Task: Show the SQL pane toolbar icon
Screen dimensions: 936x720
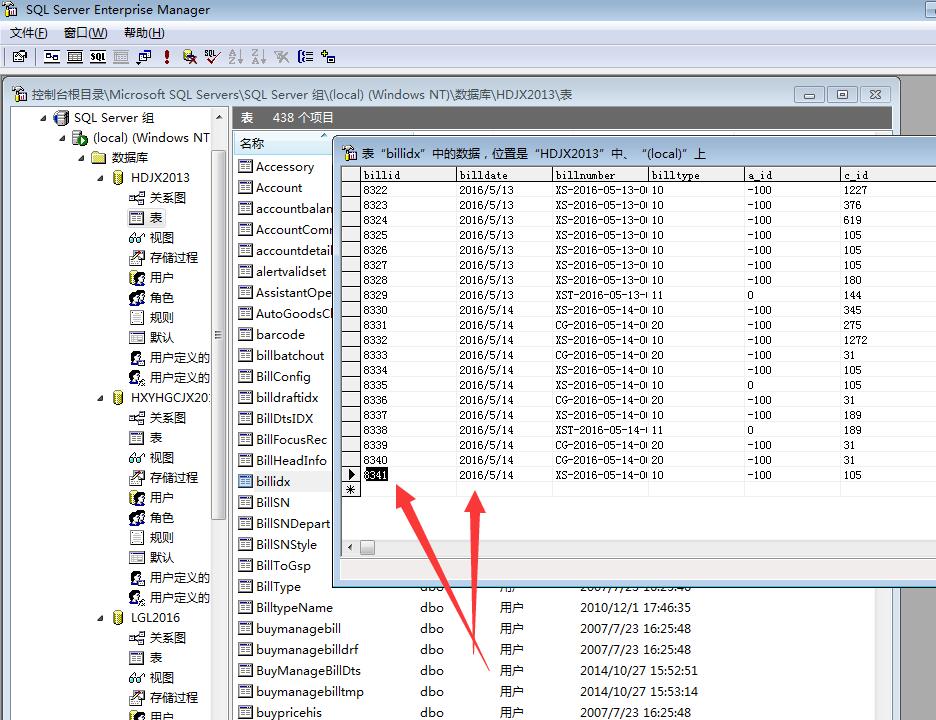Action: pyautogui.click(x=98, y=57)
